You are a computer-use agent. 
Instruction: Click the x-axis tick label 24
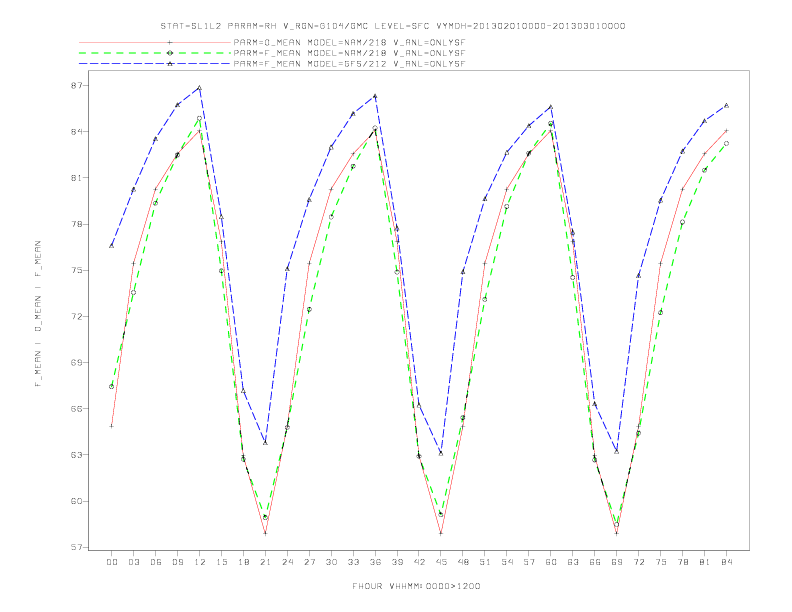click(x=287, y=562)
